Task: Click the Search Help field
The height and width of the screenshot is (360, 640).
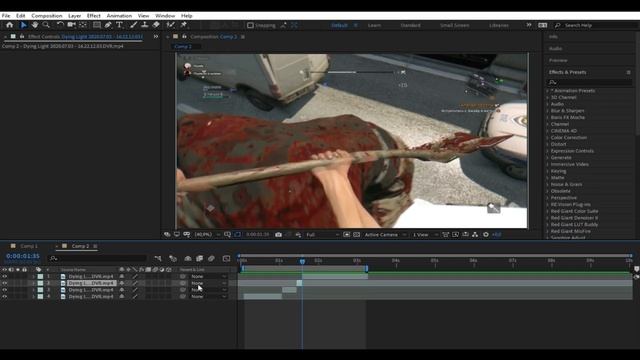Action: (x=596, y=25)
